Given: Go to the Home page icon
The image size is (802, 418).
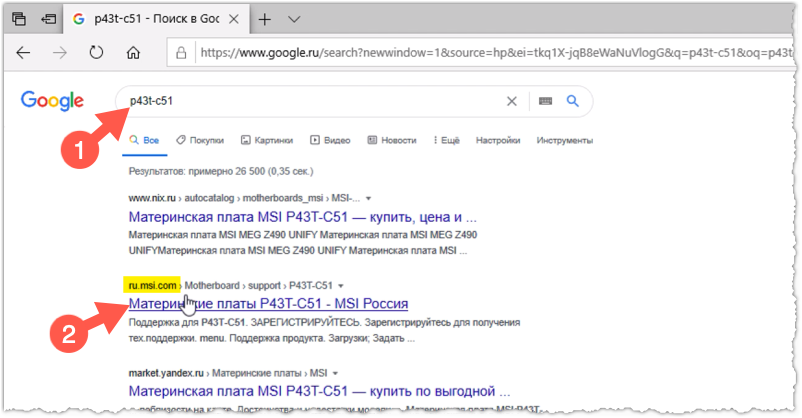Looking at the screenshot, I should pyautogui.click(x=133, y=52).
